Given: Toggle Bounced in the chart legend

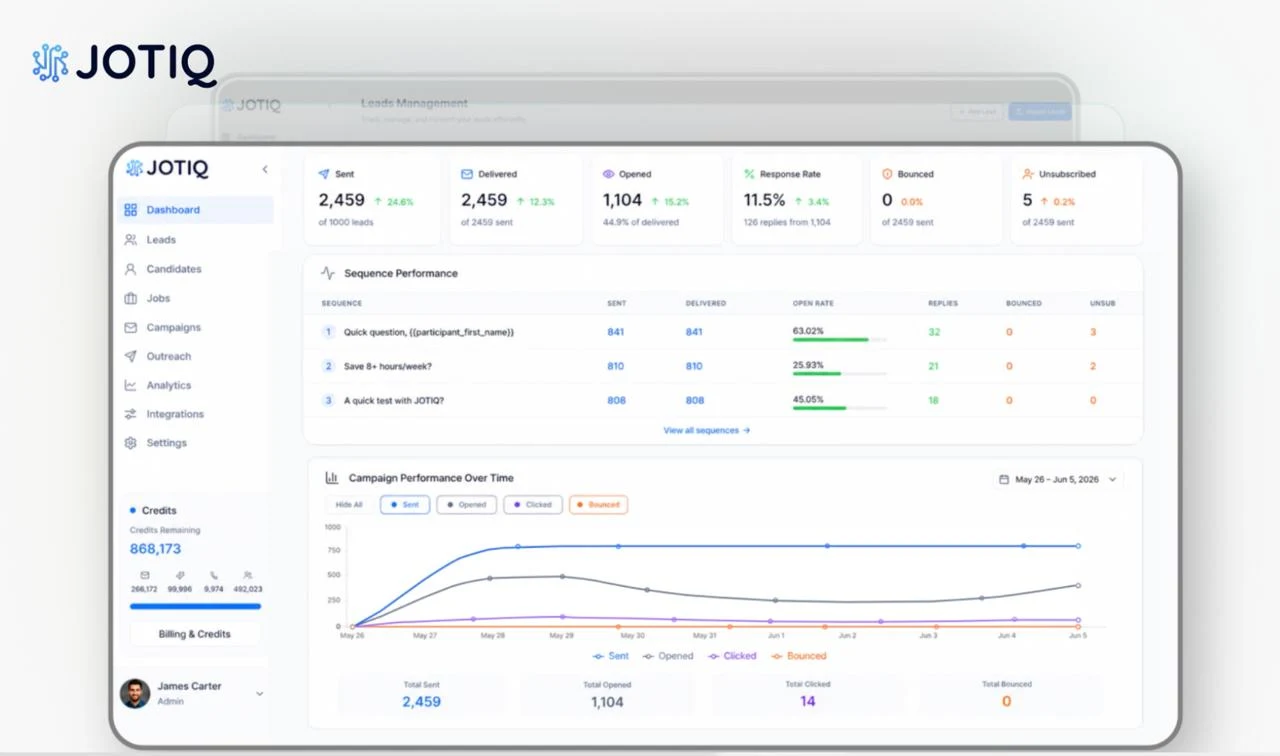Looking at the screenshot, I should pos(799,656).
